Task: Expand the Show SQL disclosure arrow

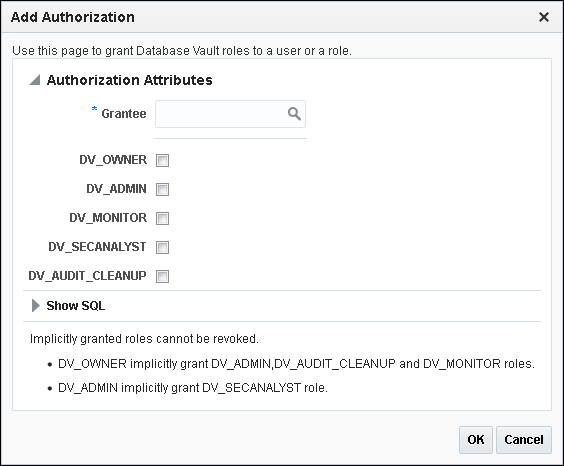Action: [x=36, y=306]
